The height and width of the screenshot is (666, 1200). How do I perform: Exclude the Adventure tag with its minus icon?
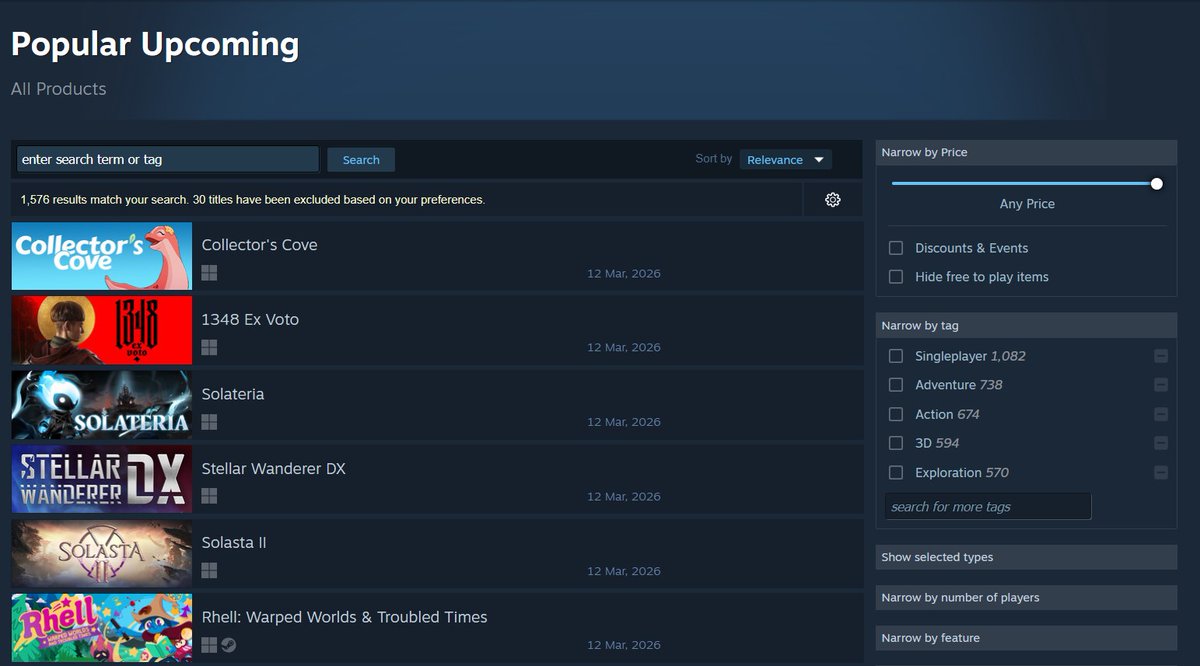(1161, 385)
